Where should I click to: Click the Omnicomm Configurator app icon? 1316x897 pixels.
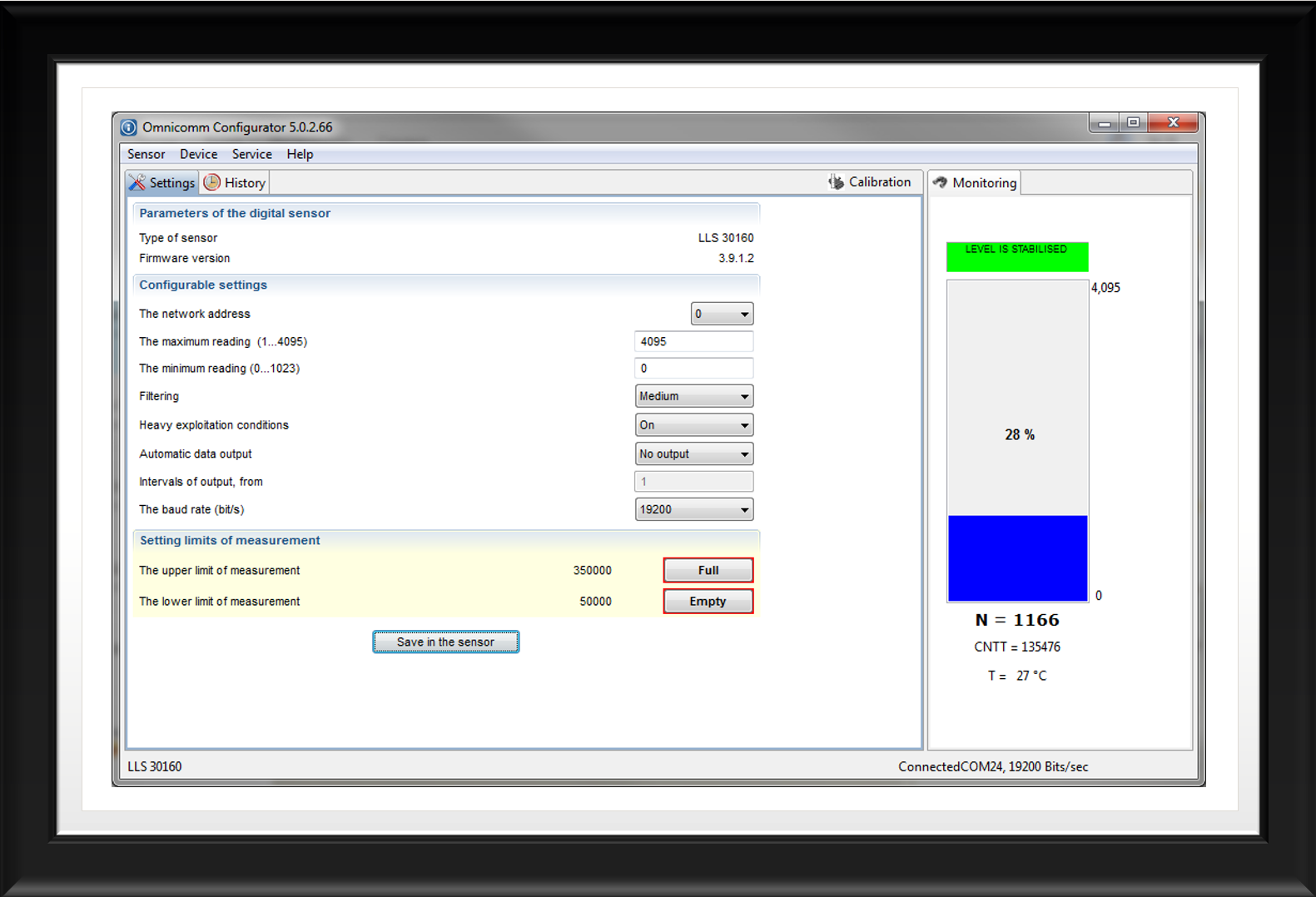point(128,127)
